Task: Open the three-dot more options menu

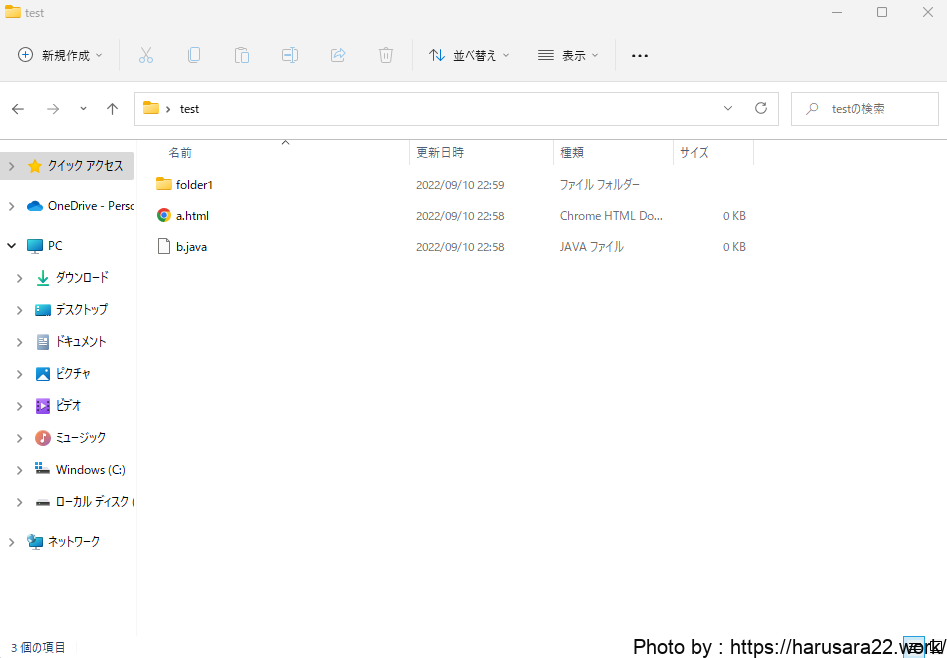Action: [x=640, y=56]
